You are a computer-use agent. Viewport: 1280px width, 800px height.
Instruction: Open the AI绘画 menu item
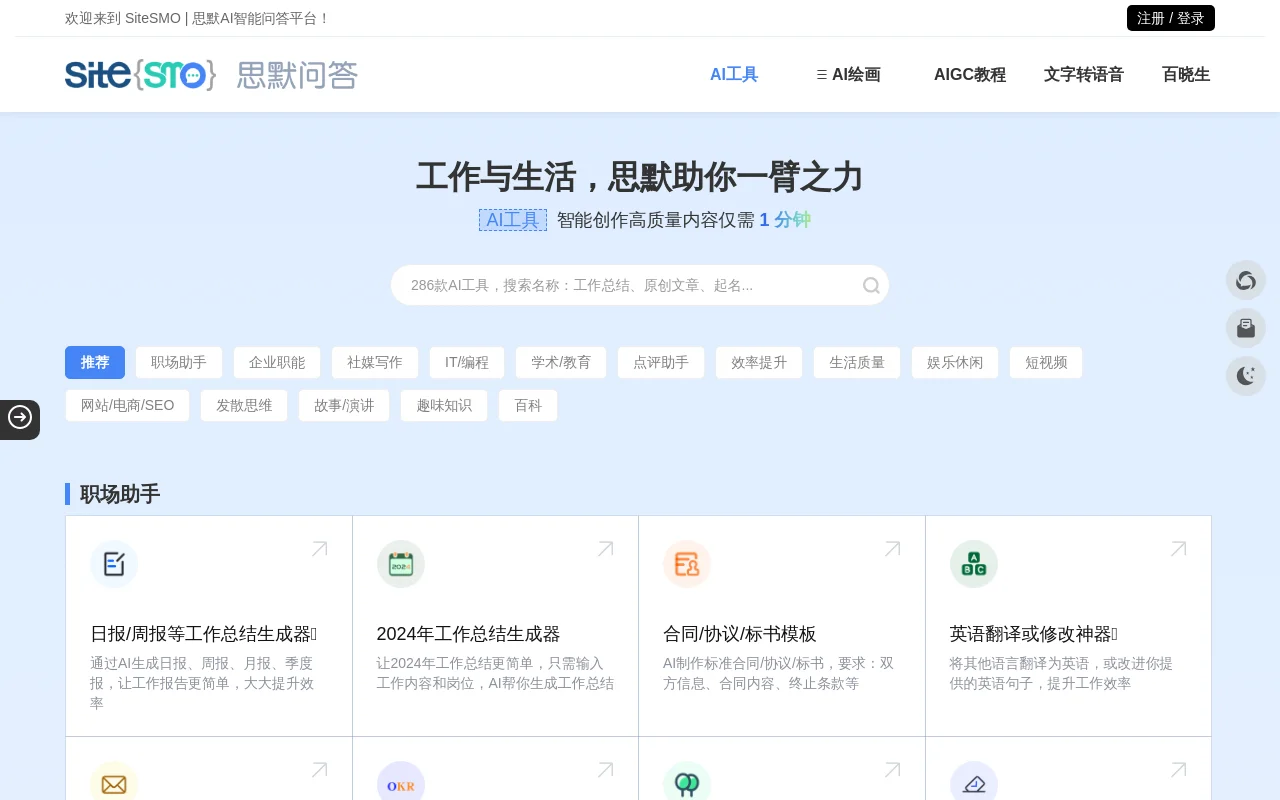[x=855, y=74]
